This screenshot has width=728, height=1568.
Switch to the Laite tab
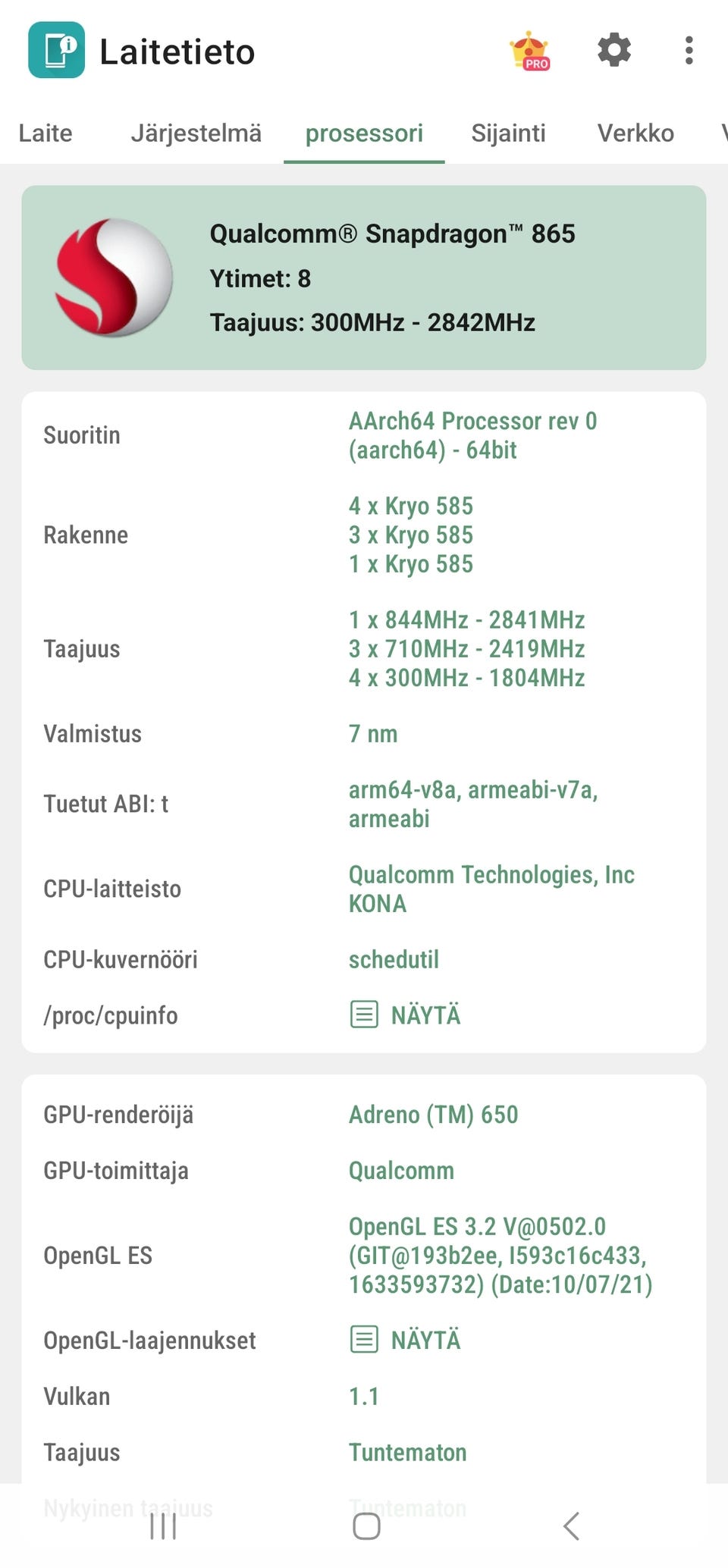pos(45,133)
